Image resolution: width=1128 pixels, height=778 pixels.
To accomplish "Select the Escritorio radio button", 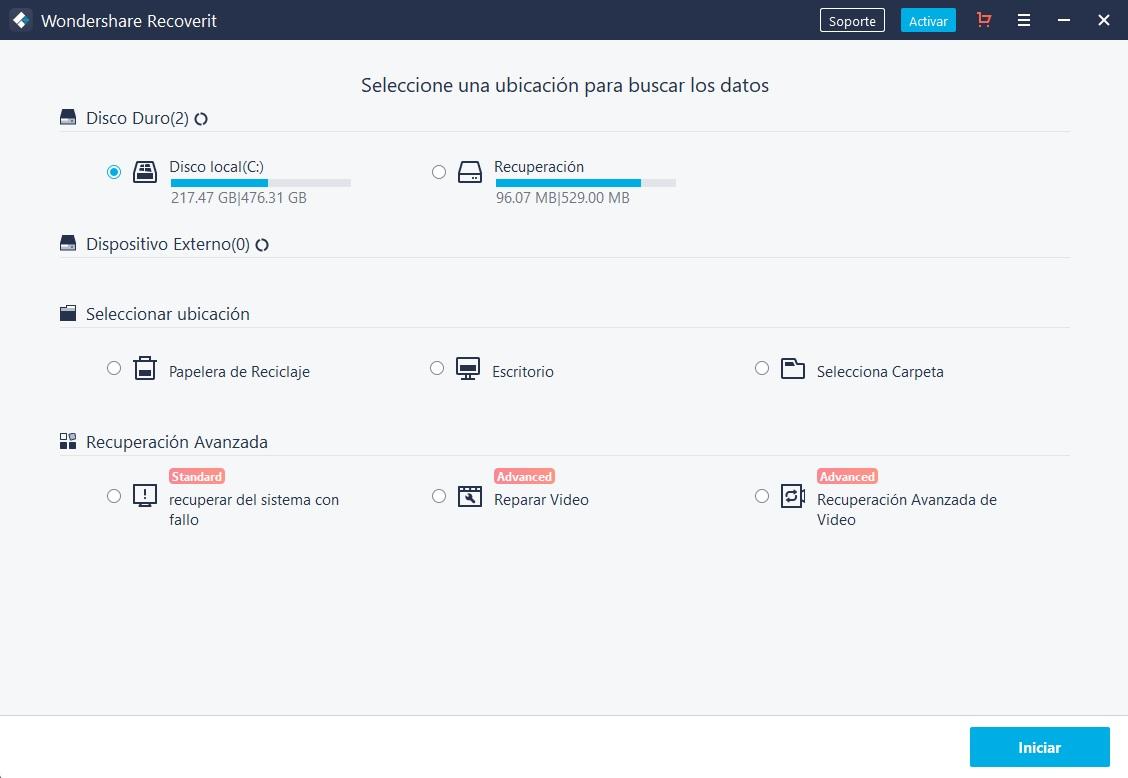I will (437, 368).
